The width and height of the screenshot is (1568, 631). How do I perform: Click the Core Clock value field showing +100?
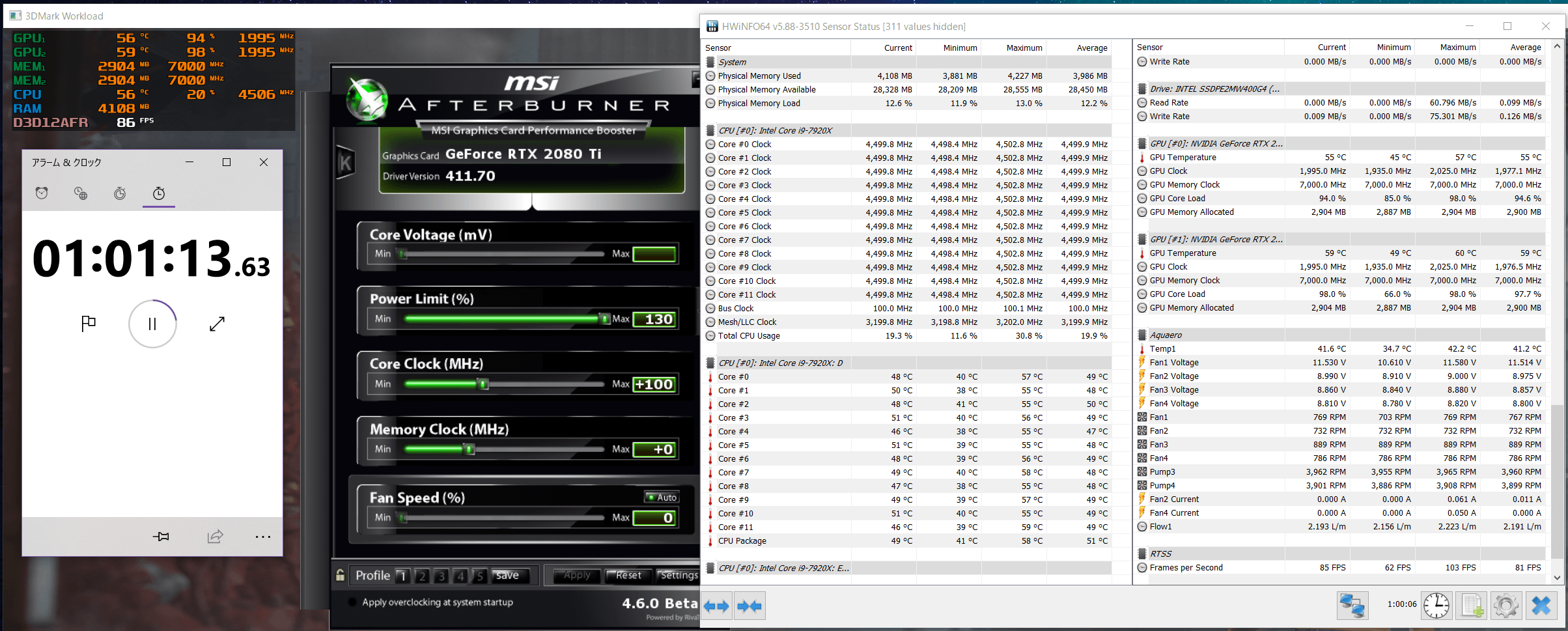tap(655, 384)
